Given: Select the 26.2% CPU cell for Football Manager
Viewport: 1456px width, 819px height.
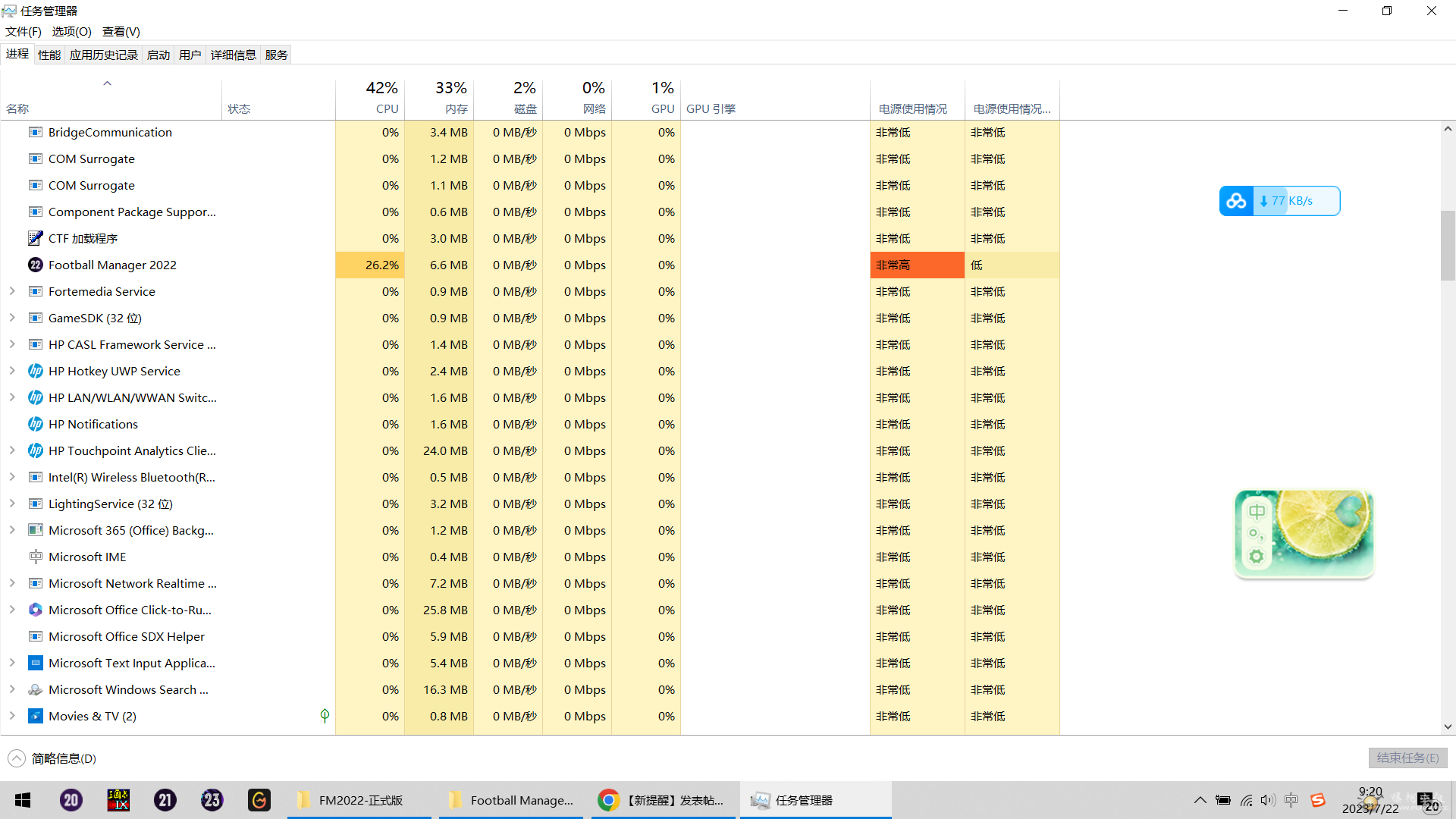Looking at the screenshot, I should point(370,265).
